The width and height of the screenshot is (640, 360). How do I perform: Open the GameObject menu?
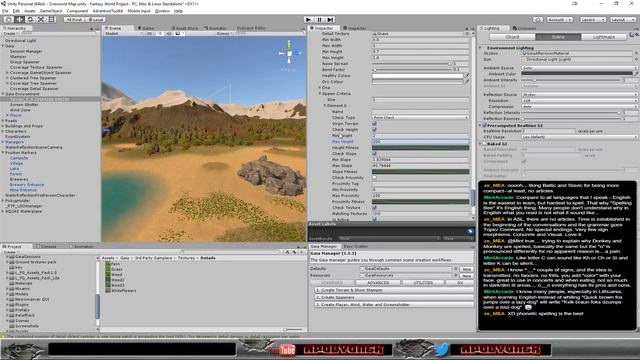(x=51, y=11)
